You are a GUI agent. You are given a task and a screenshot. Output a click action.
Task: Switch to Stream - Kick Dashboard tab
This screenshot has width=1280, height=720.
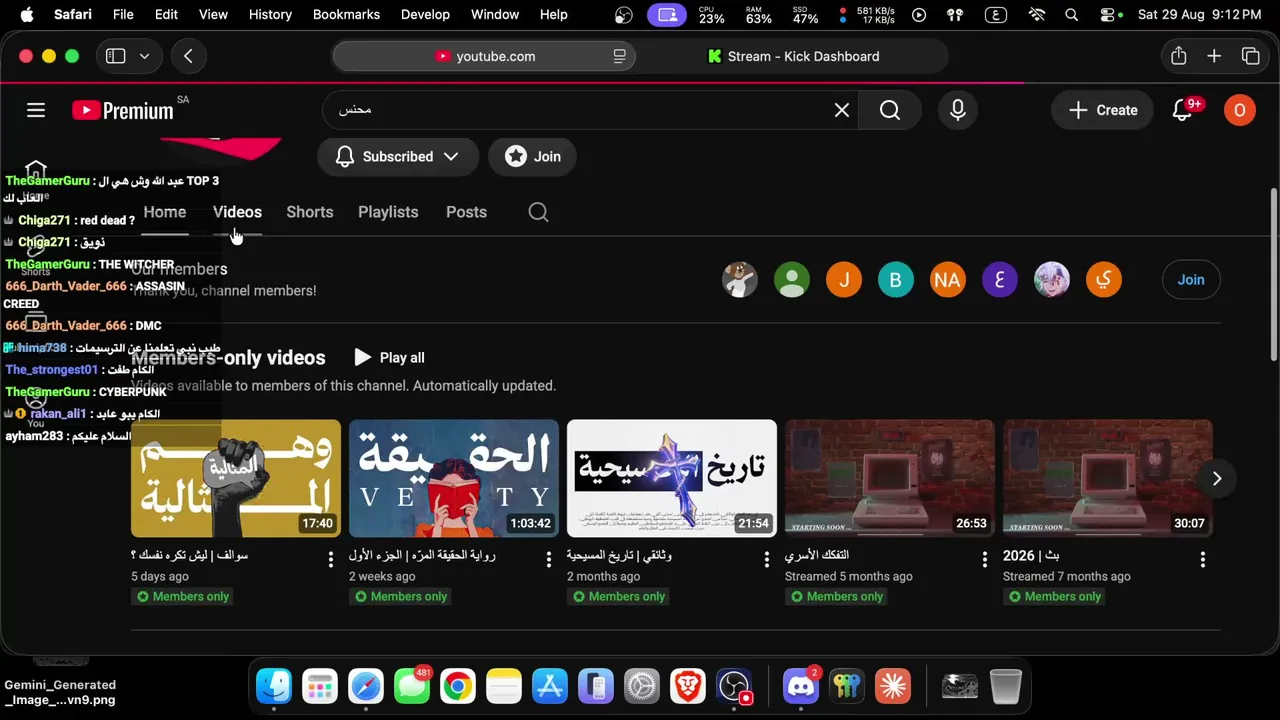tap(793, 56)
